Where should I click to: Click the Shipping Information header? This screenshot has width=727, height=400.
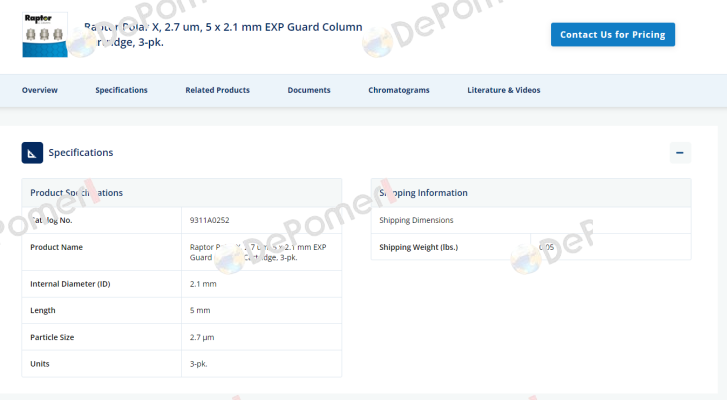pos(531,193)
